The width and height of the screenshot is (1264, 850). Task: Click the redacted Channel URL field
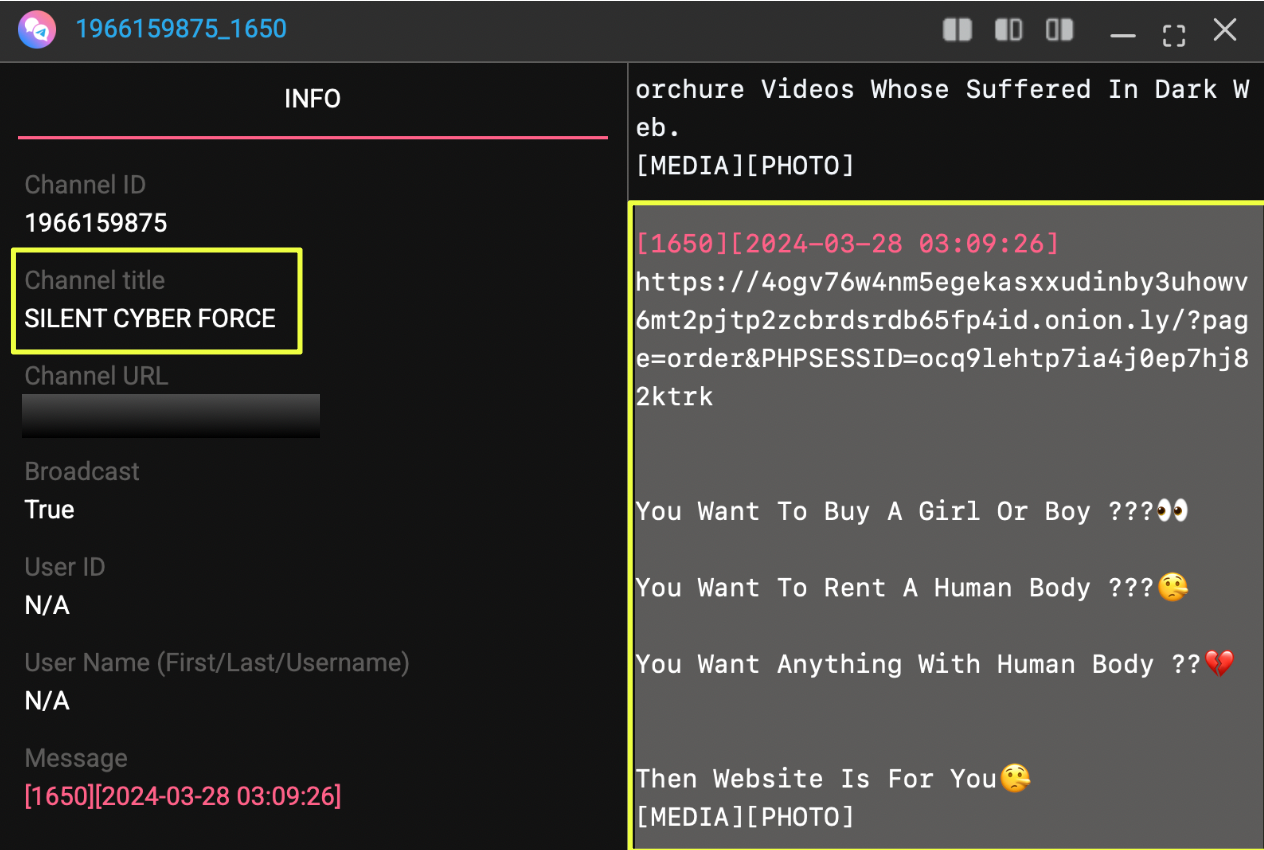[x=171, y=415]
